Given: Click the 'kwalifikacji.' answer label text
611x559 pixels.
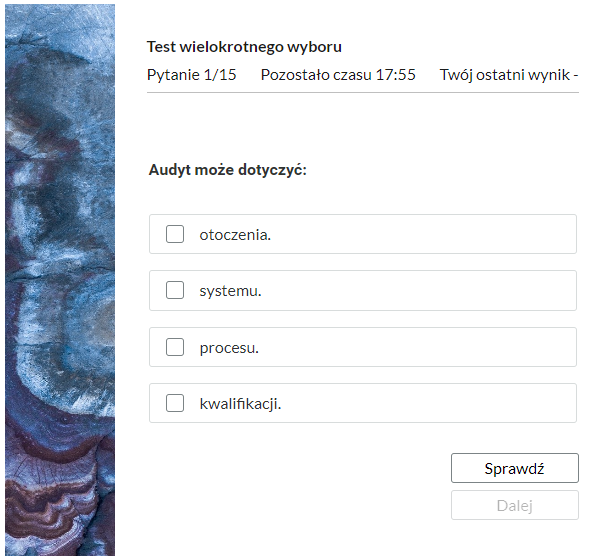Looking at the screenshot, I should tap(240, 403).
